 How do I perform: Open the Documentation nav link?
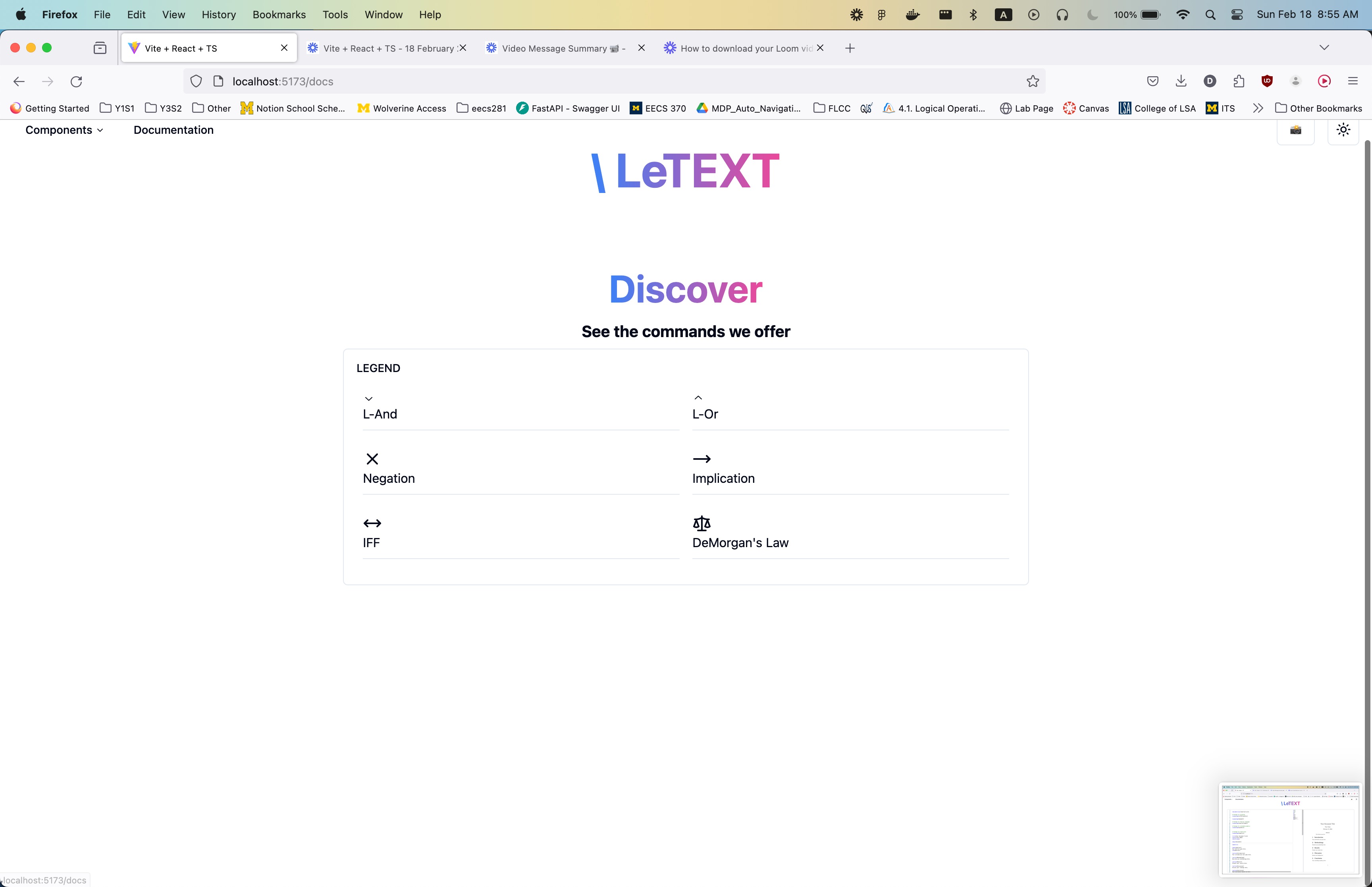[x=173, y=130]
